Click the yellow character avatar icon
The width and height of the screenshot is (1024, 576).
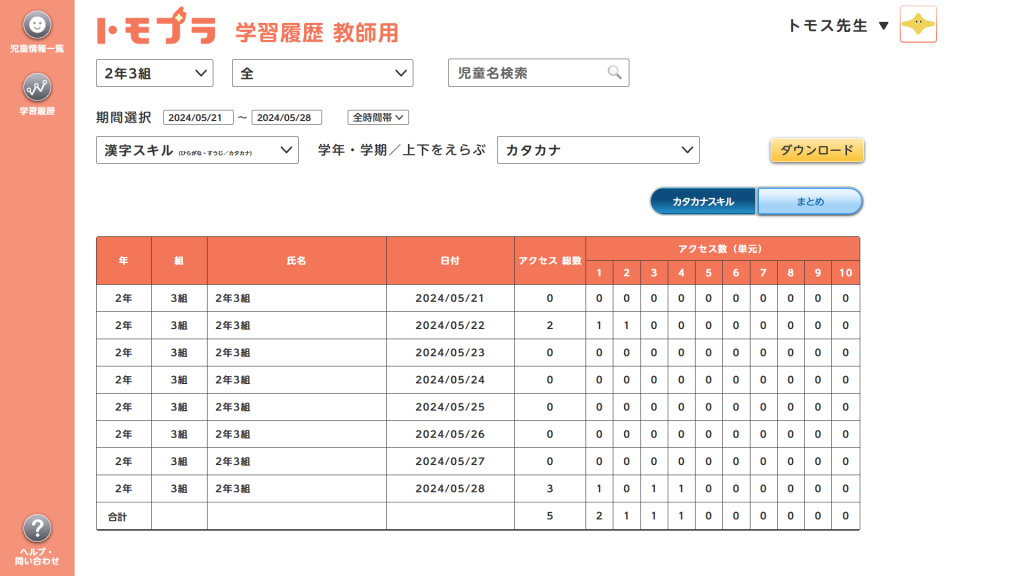tap(918, 24)
